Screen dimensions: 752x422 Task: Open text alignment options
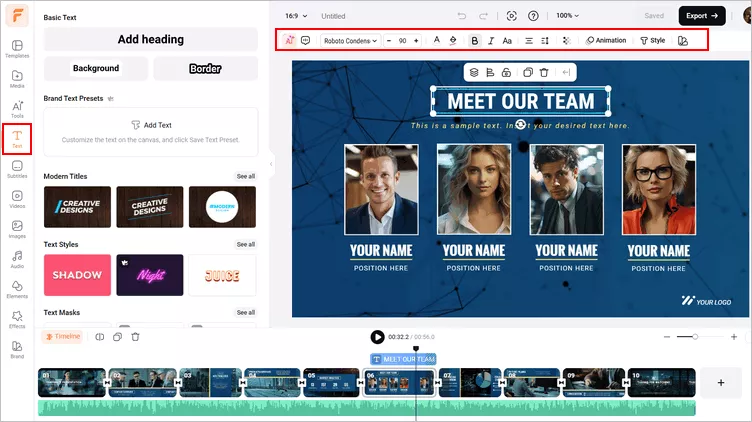point(529,41)
